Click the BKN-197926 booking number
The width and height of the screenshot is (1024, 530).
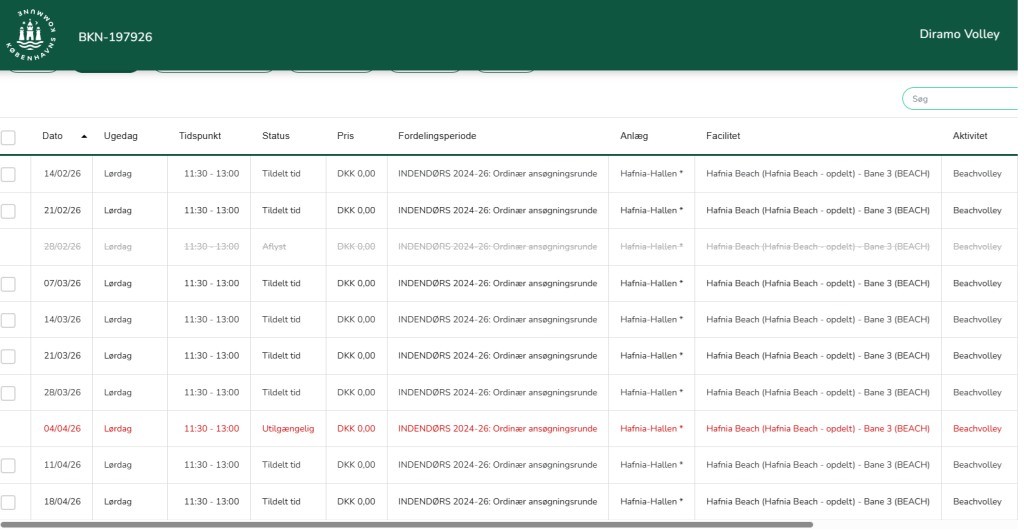[x=115, y=37]
